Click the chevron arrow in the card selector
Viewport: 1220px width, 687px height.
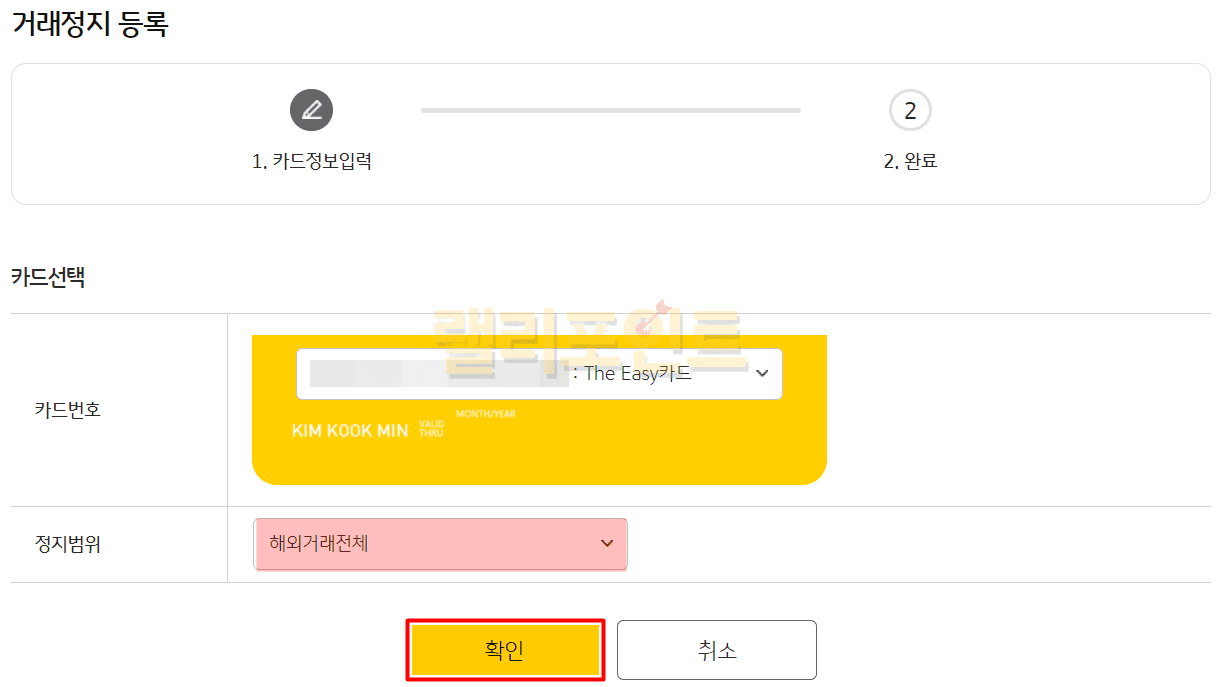point(762,373)
